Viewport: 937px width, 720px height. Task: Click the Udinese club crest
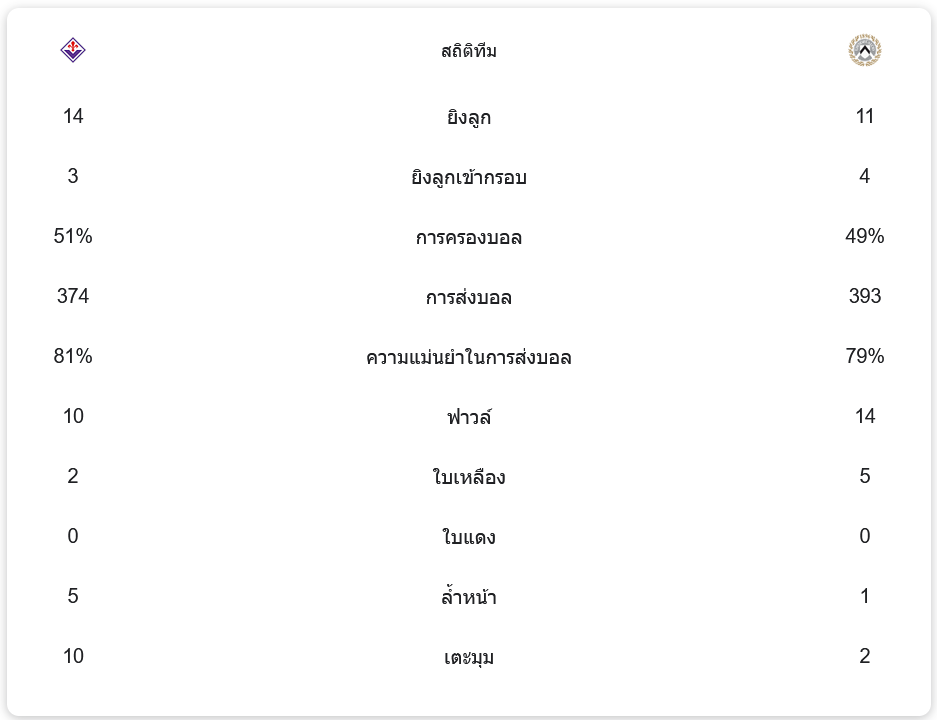(864, 50)
